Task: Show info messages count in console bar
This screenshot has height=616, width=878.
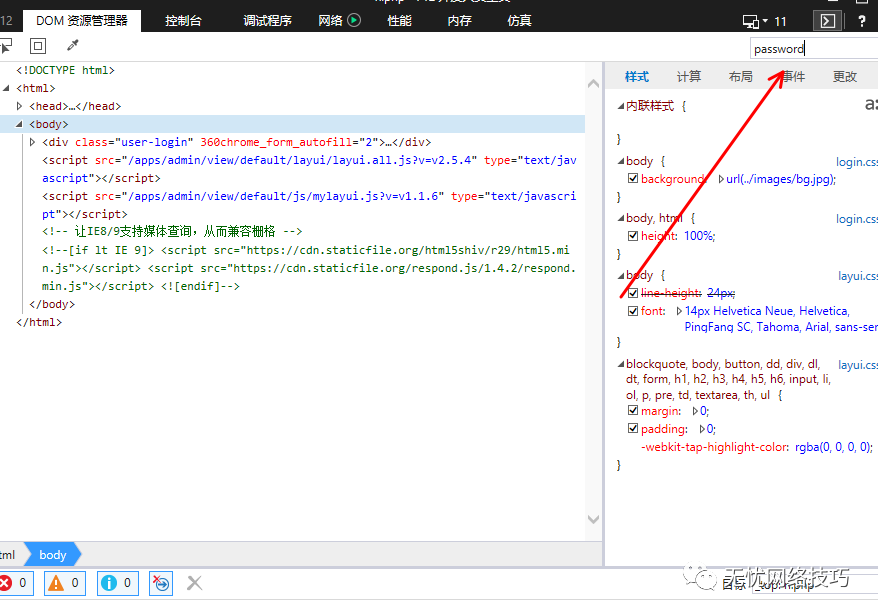Action: pyautogui.click(x=118, y=583)
